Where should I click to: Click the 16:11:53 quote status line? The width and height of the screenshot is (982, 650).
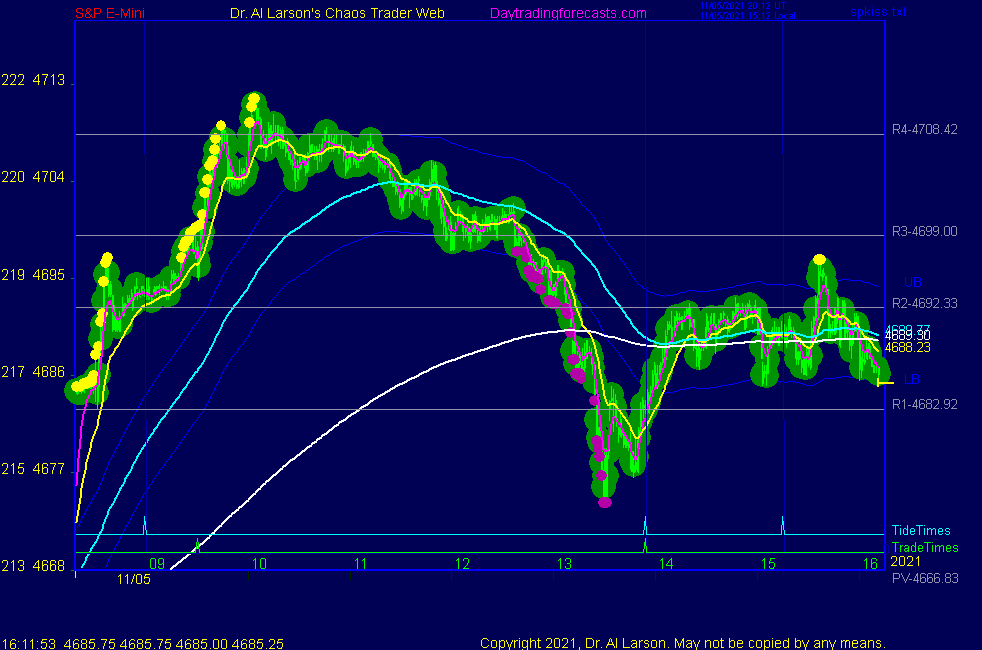tap(142, 643)
